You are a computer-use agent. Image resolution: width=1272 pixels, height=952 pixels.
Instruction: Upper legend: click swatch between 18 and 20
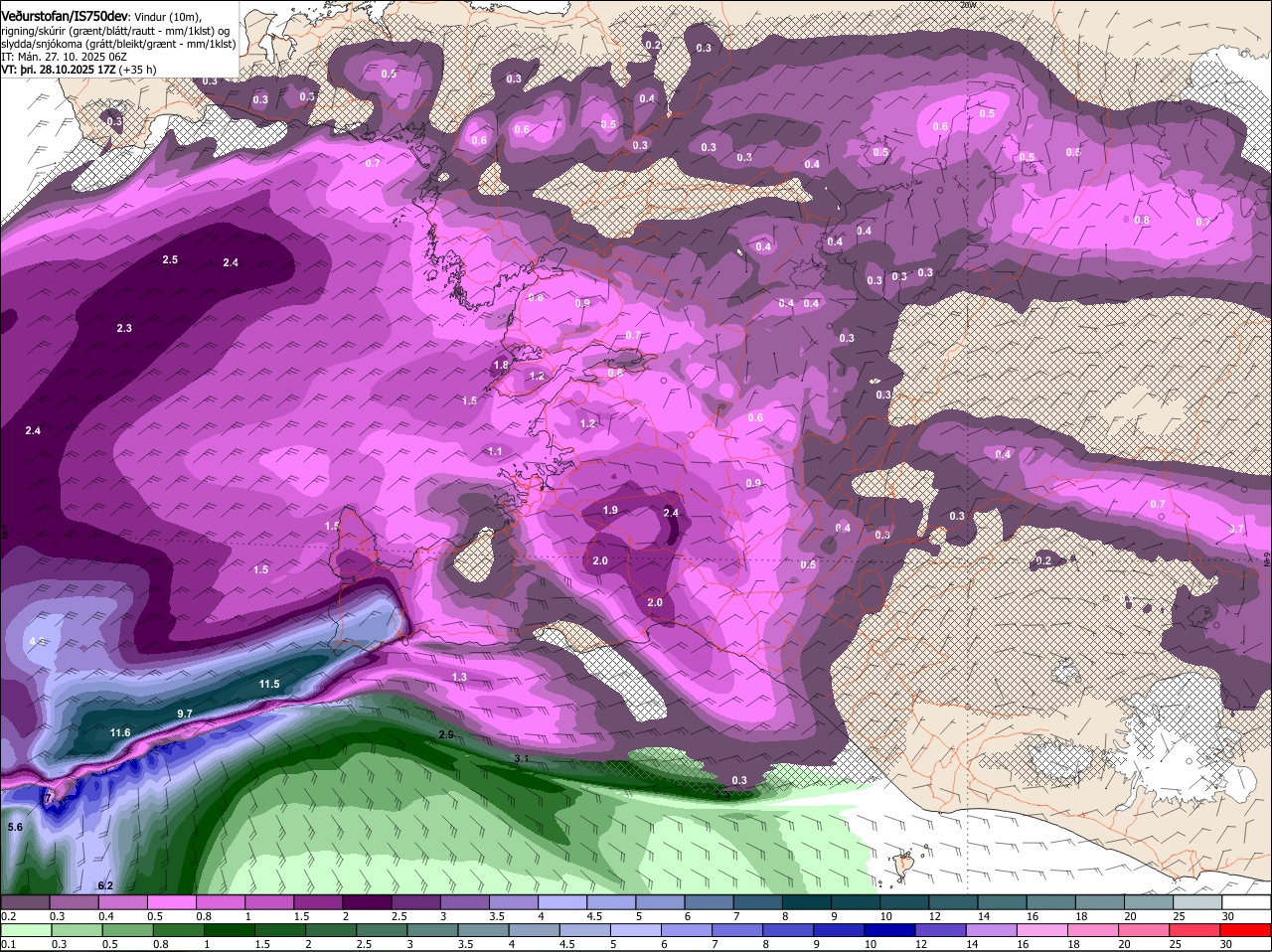click(1100, 902)
